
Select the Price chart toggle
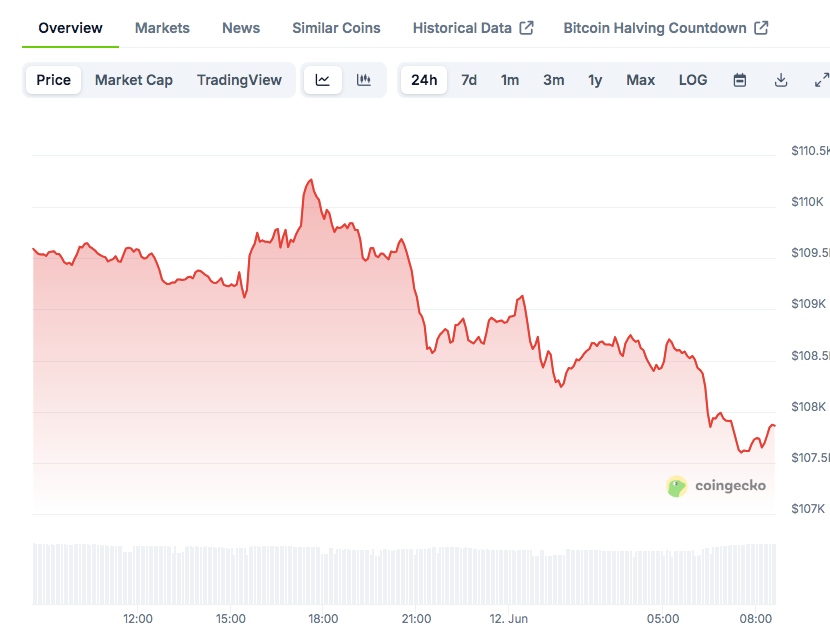click(54, 80)
